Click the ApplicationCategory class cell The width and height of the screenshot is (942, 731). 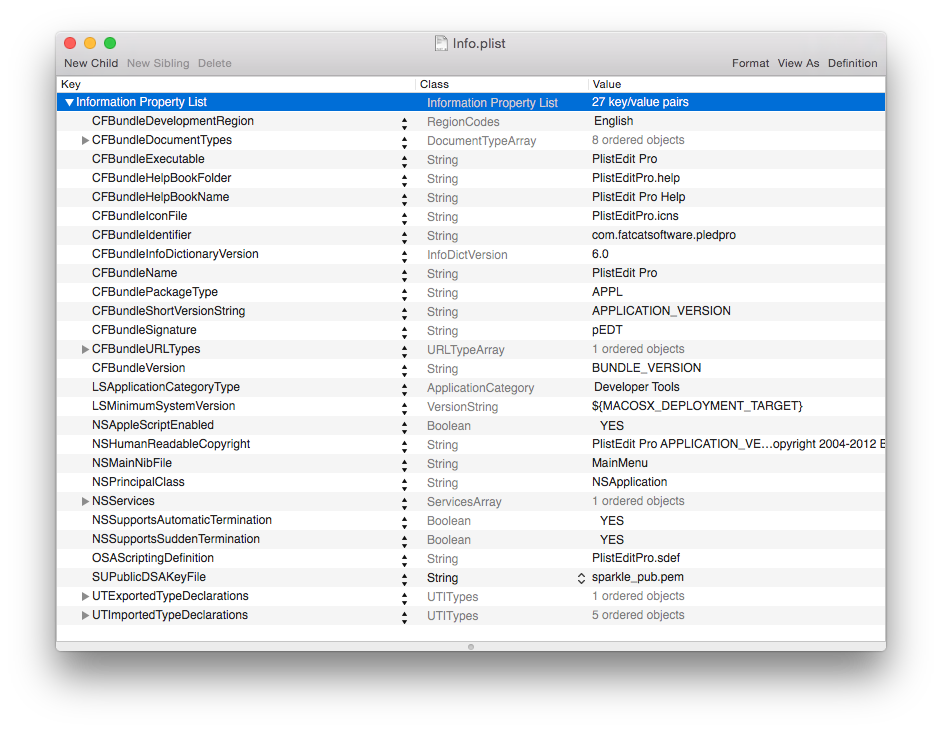point(480,388)
